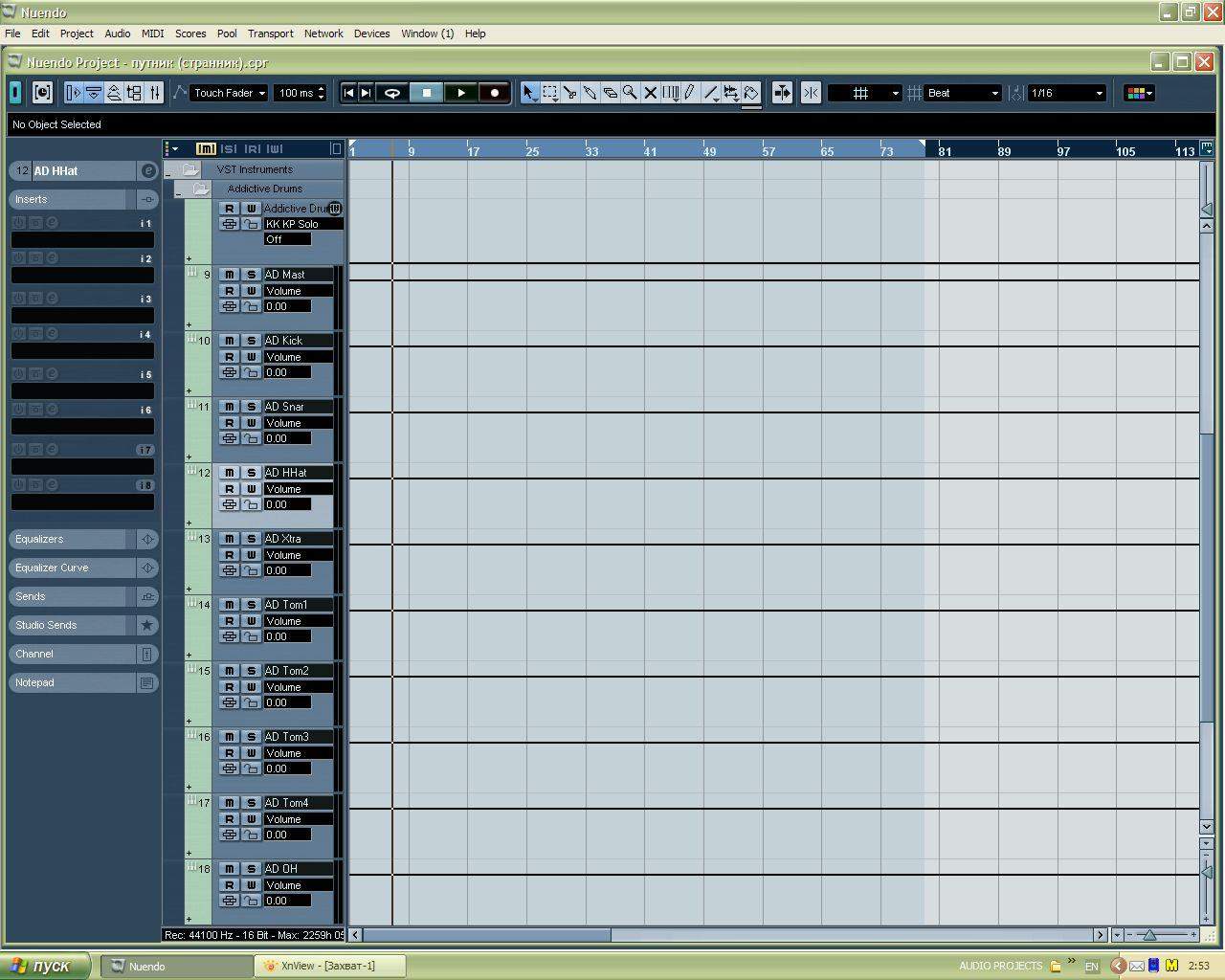Select the Zoom magnifier tool
Image resolution: width=1225 pixels, height=980 pixels.
point(630,93)
